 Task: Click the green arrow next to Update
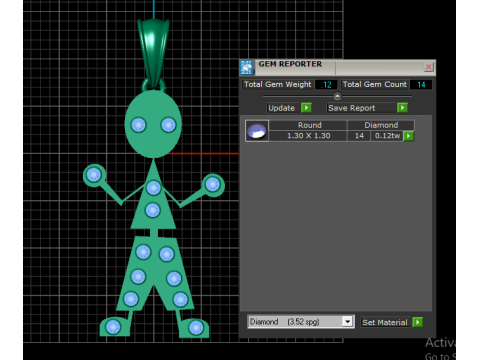306,108
